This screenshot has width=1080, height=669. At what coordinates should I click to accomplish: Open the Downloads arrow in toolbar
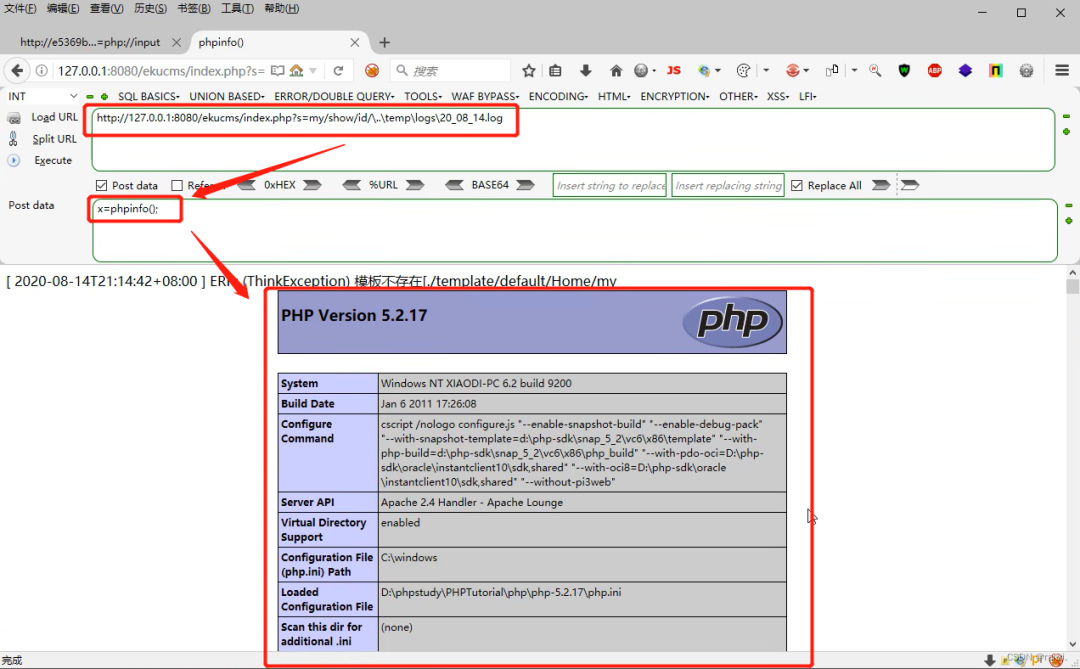(585, 70)
